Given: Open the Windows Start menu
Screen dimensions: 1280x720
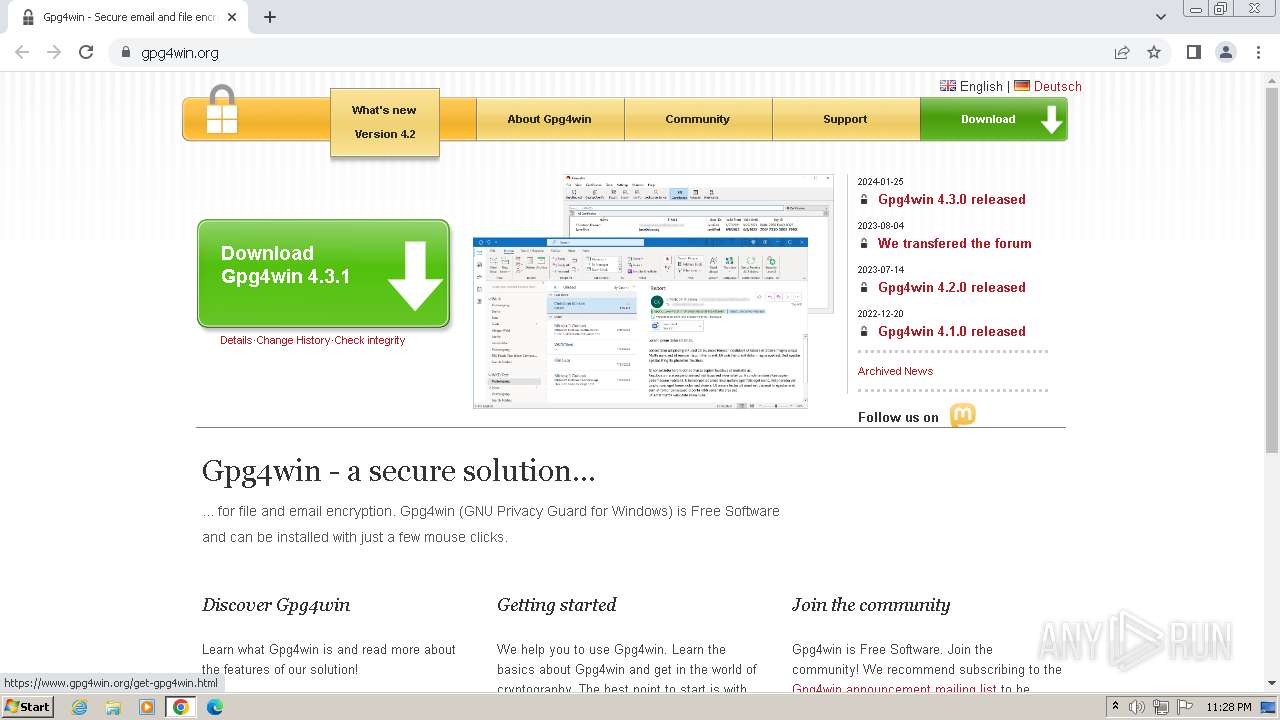Looking at the screenshot, I should [28, 707].
